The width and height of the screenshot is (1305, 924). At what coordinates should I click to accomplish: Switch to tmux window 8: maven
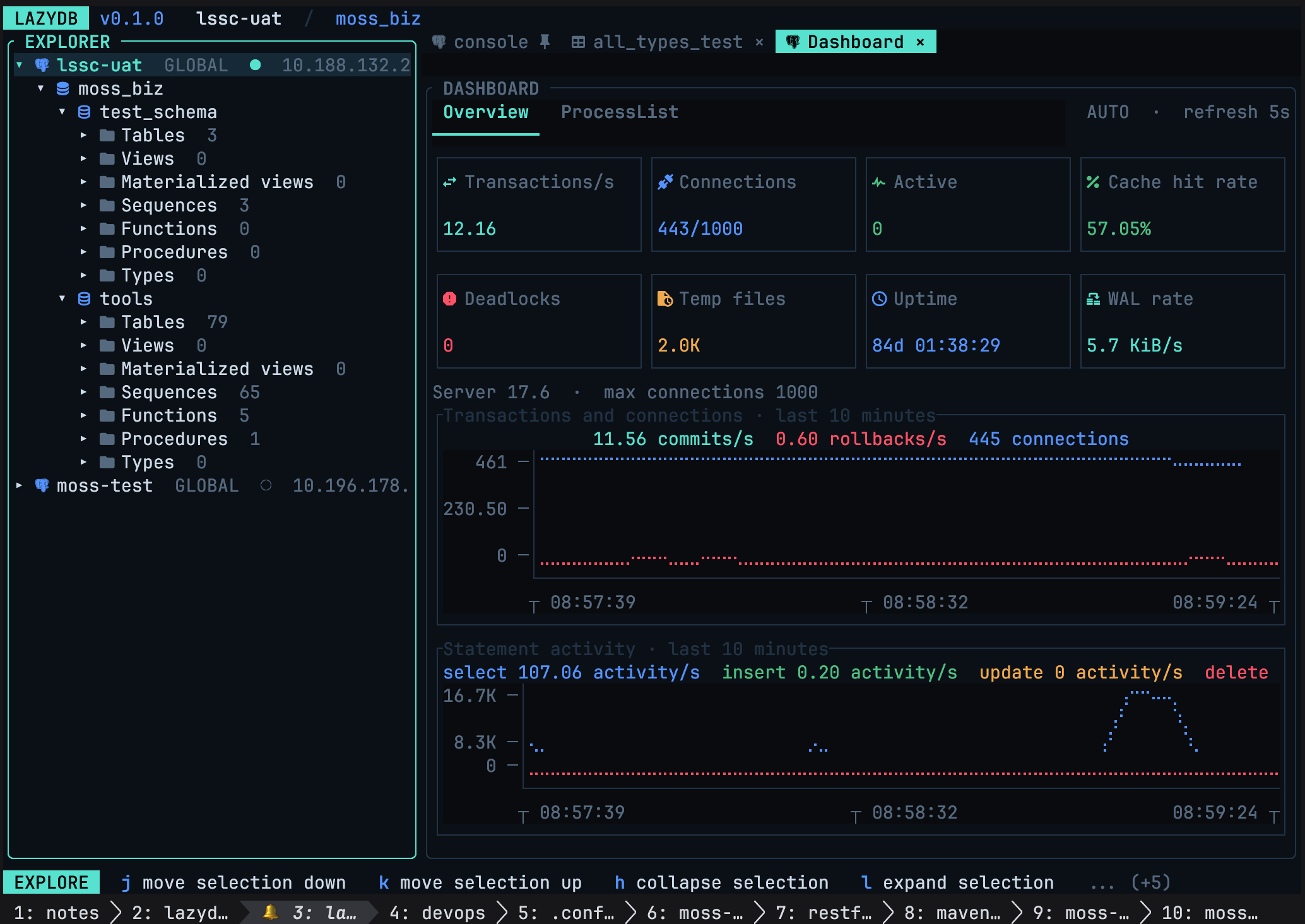[x=952, y=913]
